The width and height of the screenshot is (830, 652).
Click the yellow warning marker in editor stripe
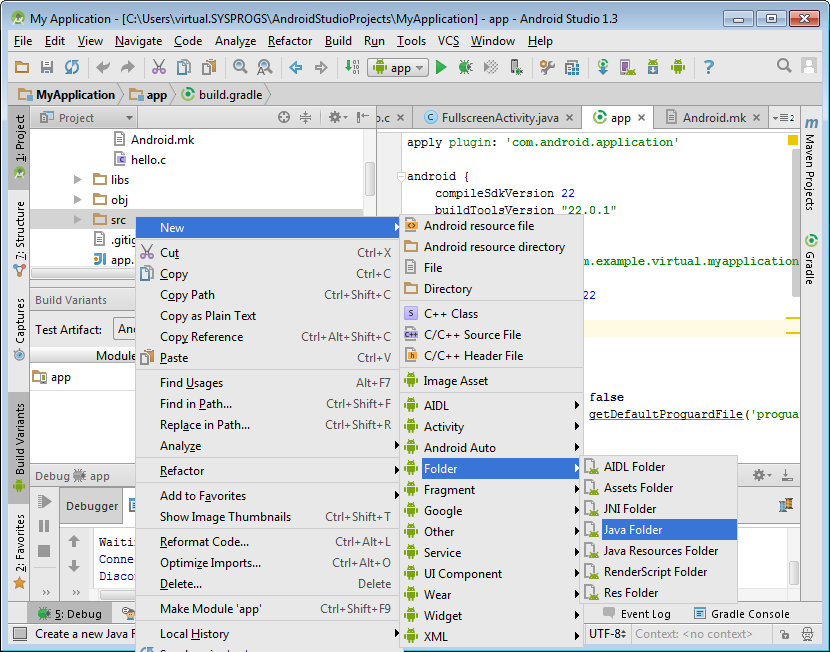point(792,140)
